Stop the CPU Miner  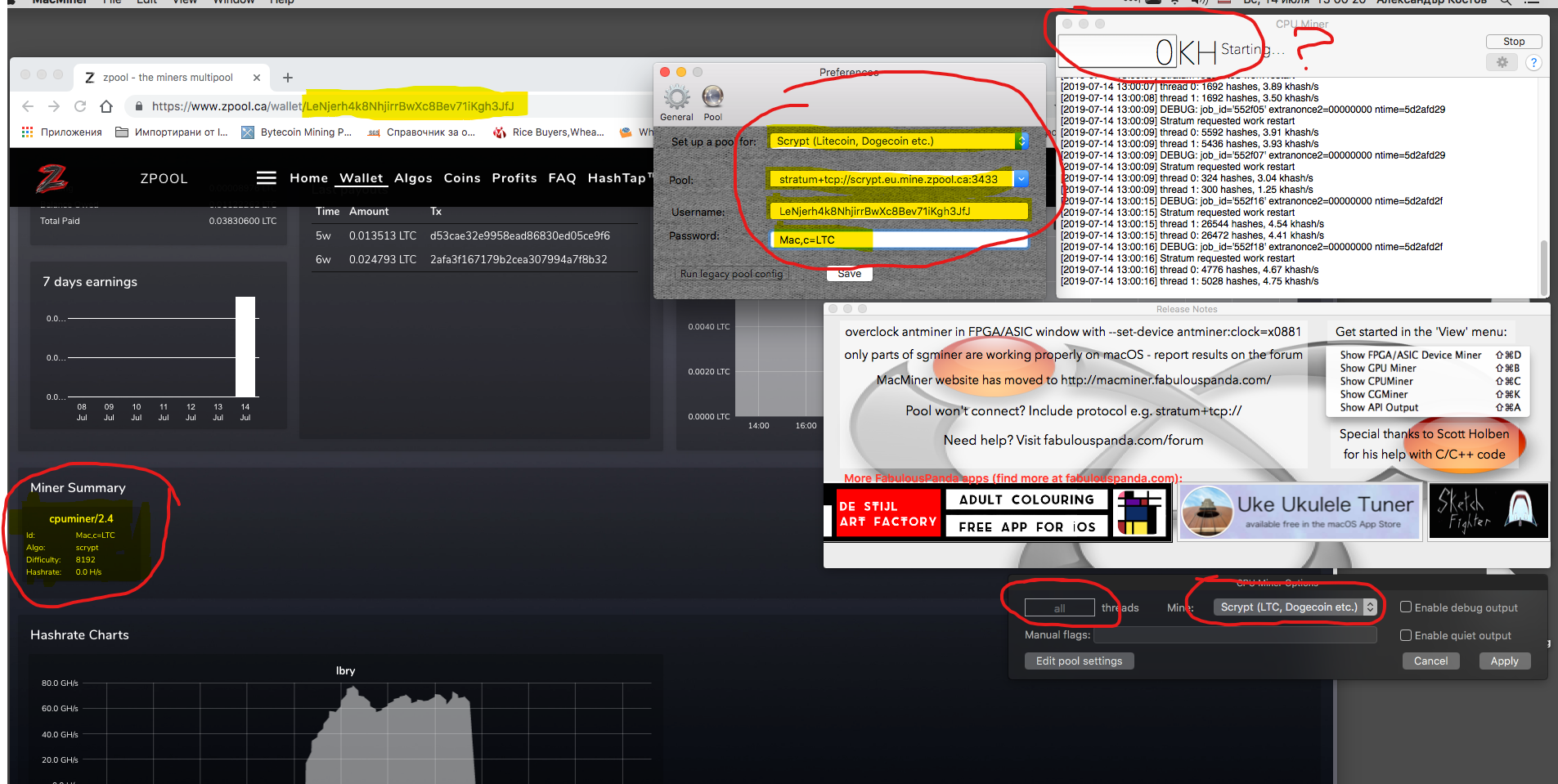[x=1514, y=42]
